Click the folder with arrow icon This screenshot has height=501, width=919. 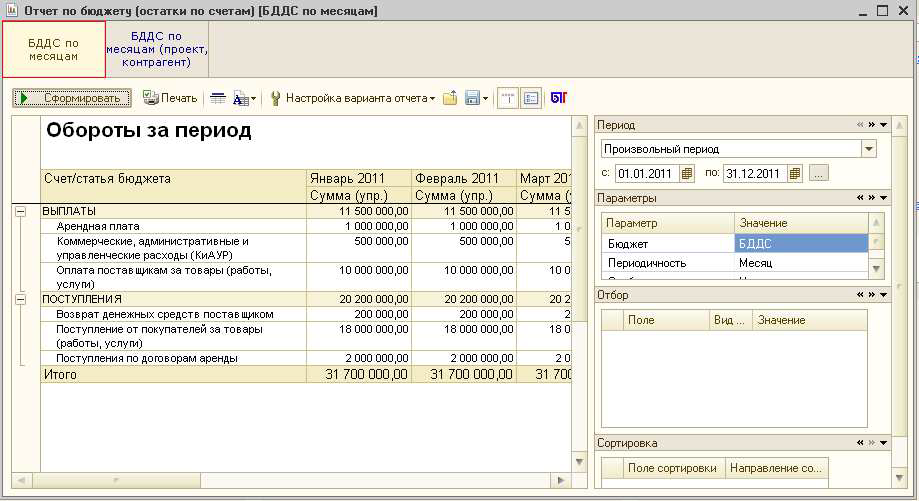click(450, 98)
